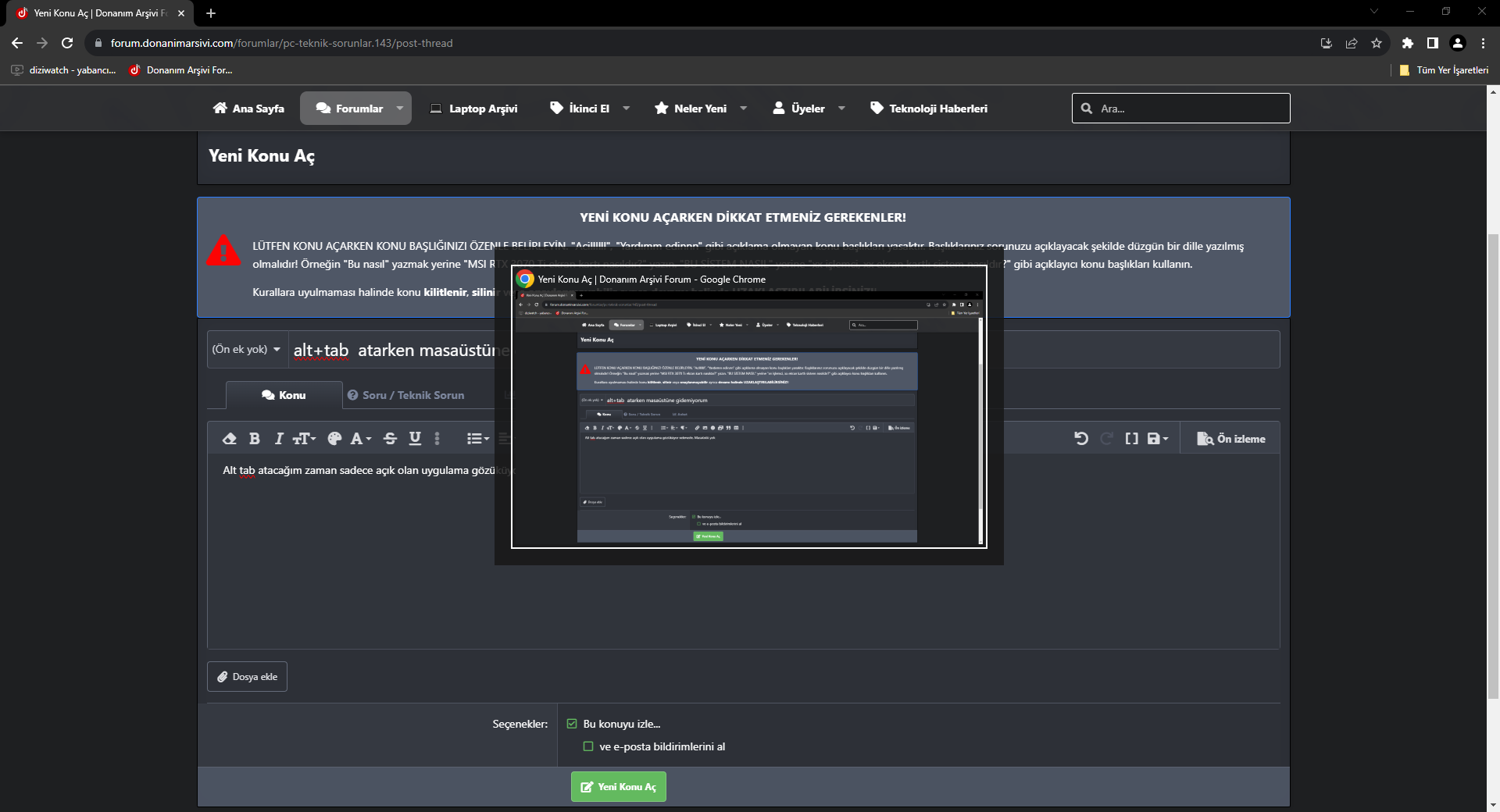Open the text color palette icon
The width and height of the screenshot is (1500, 812).
click(334, 439)
